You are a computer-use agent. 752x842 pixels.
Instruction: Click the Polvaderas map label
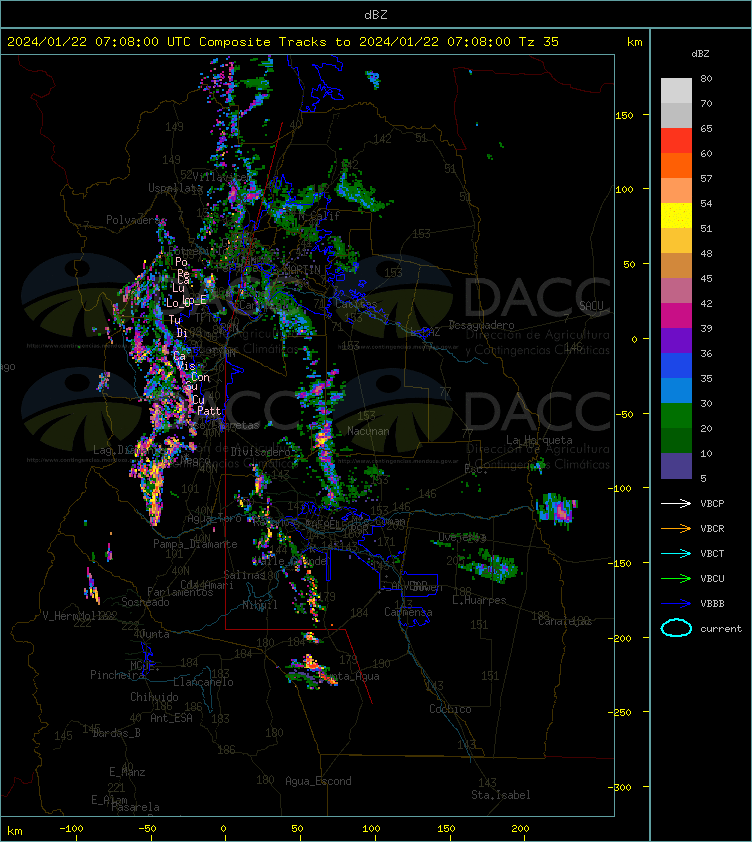(135, 220)
